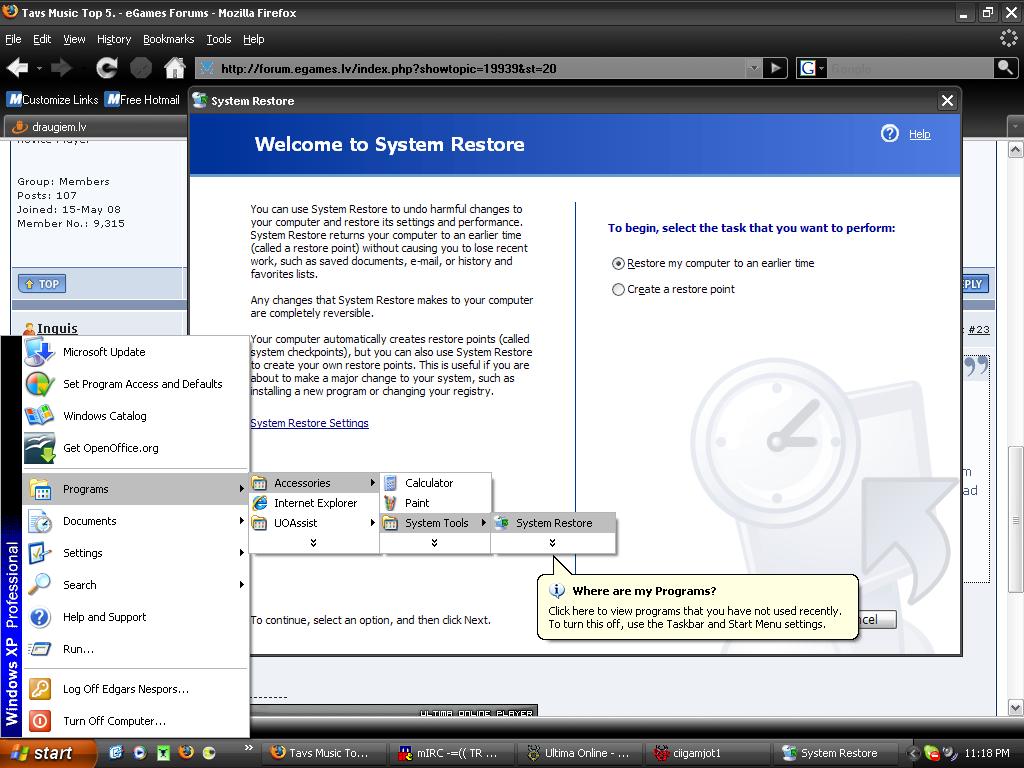Open Accessories folder in Programs

click(314, 483)
